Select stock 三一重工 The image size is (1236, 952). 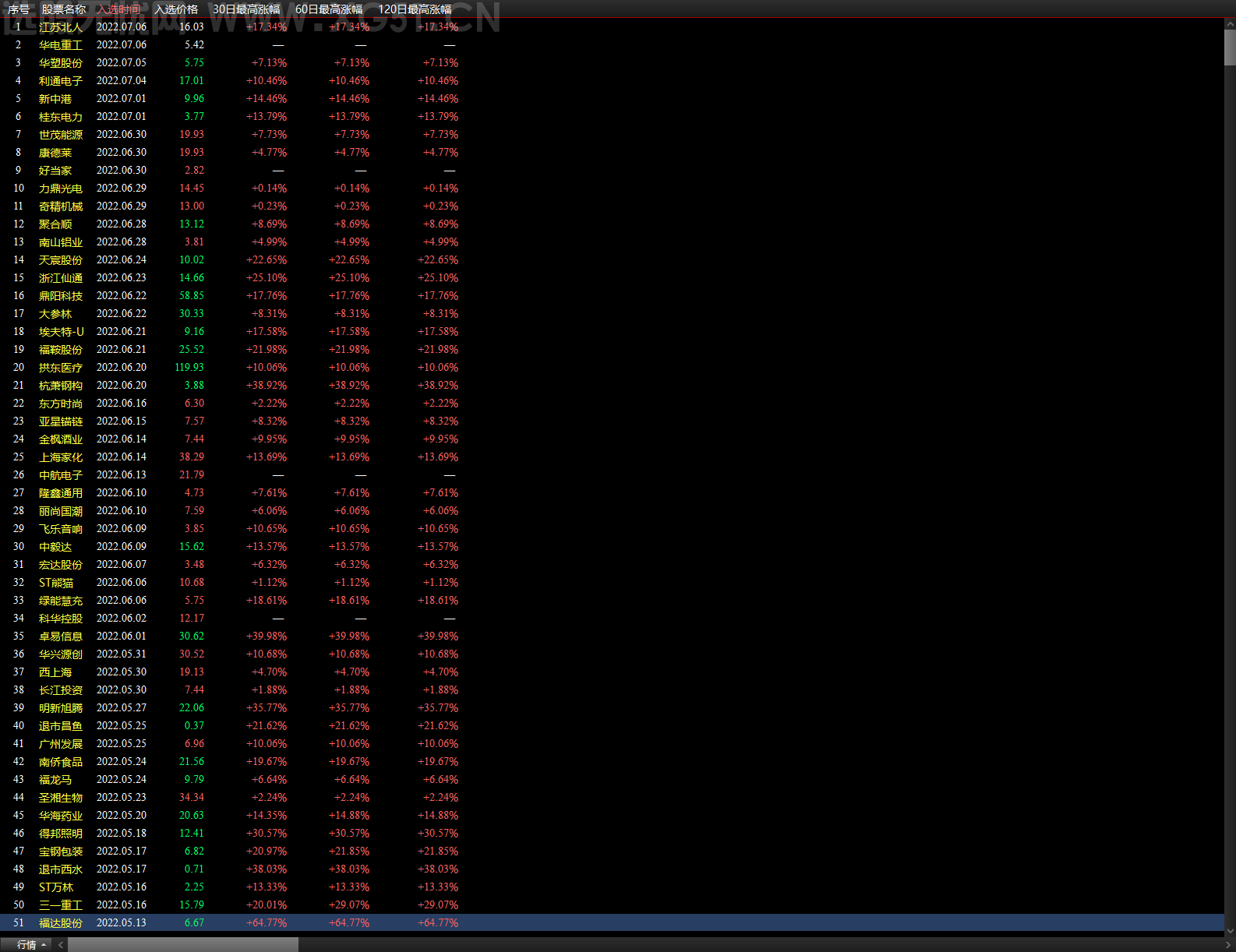(x=61, y=905)
